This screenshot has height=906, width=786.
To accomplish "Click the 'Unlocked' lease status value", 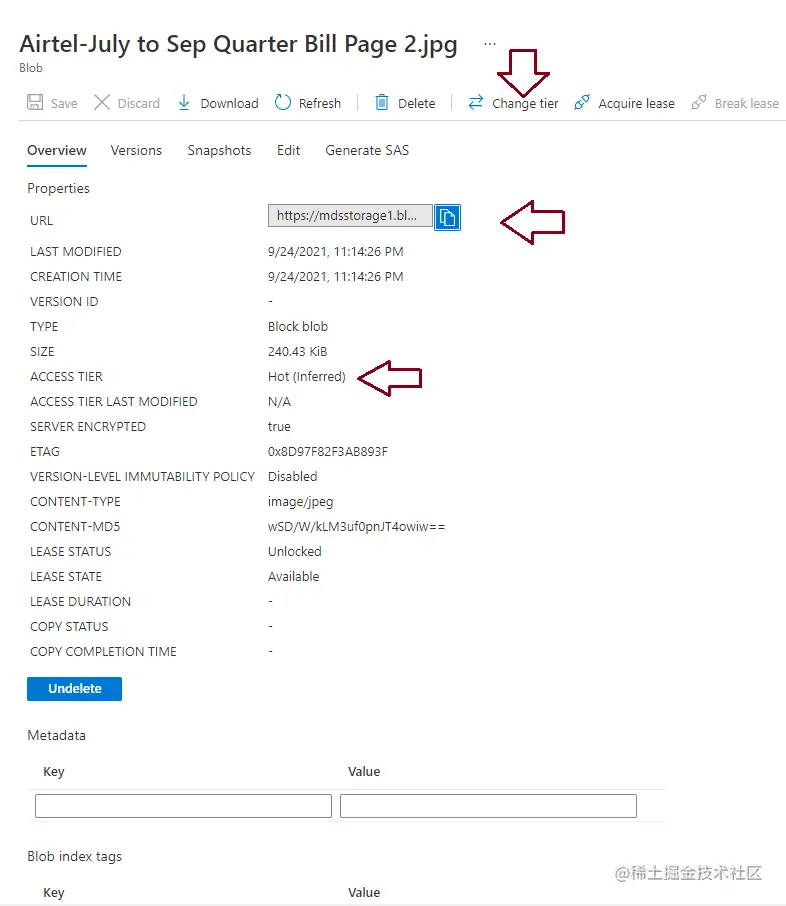I will (295, 552).
